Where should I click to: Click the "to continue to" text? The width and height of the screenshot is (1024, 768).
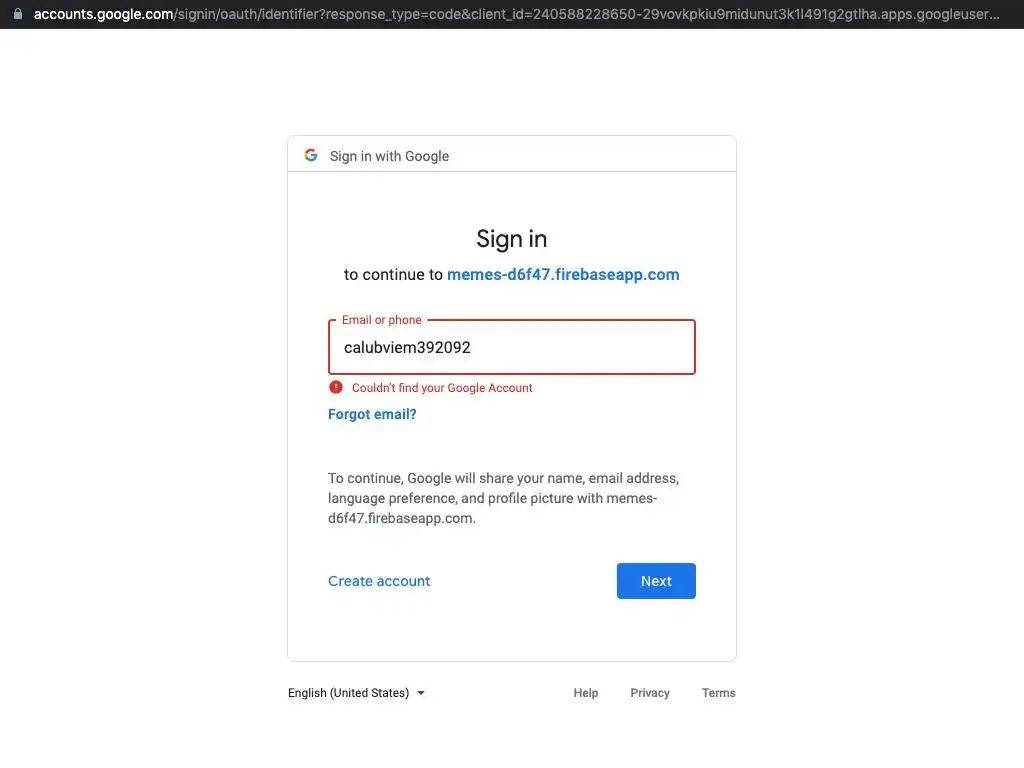(393, 274)
